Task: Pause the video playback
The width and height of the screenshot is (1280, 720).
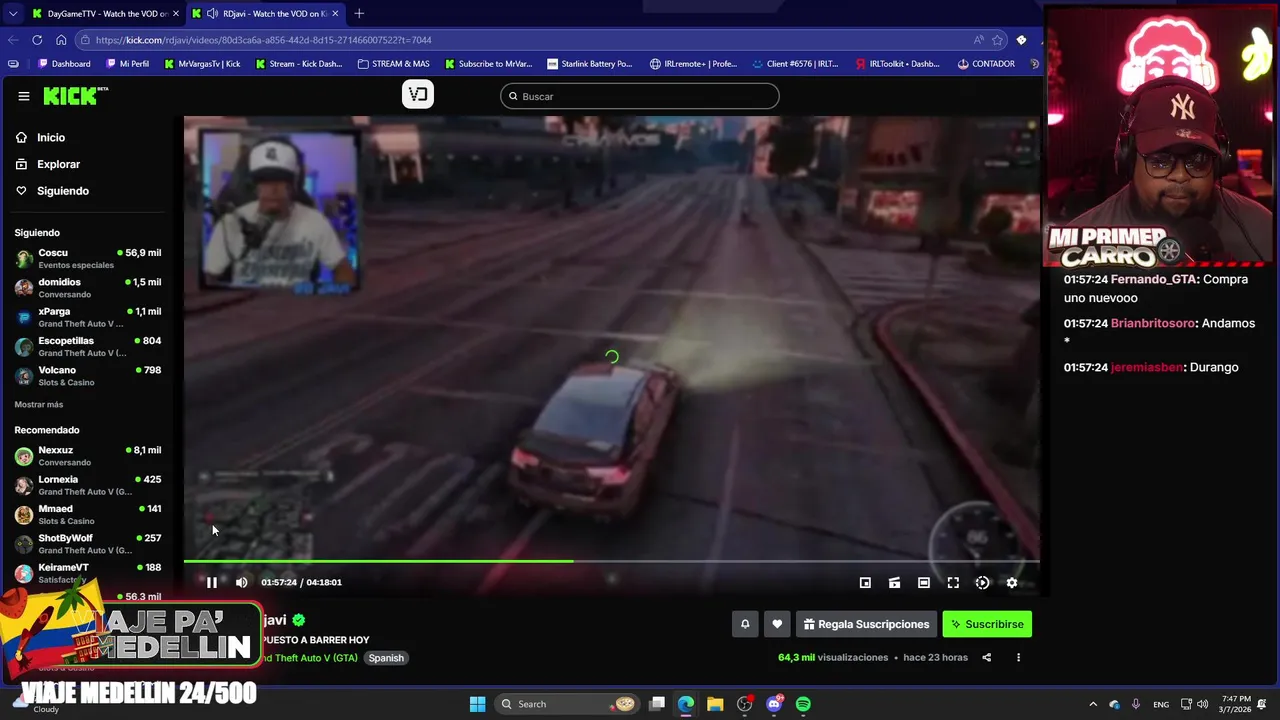Action: click(x=212, y=582)
